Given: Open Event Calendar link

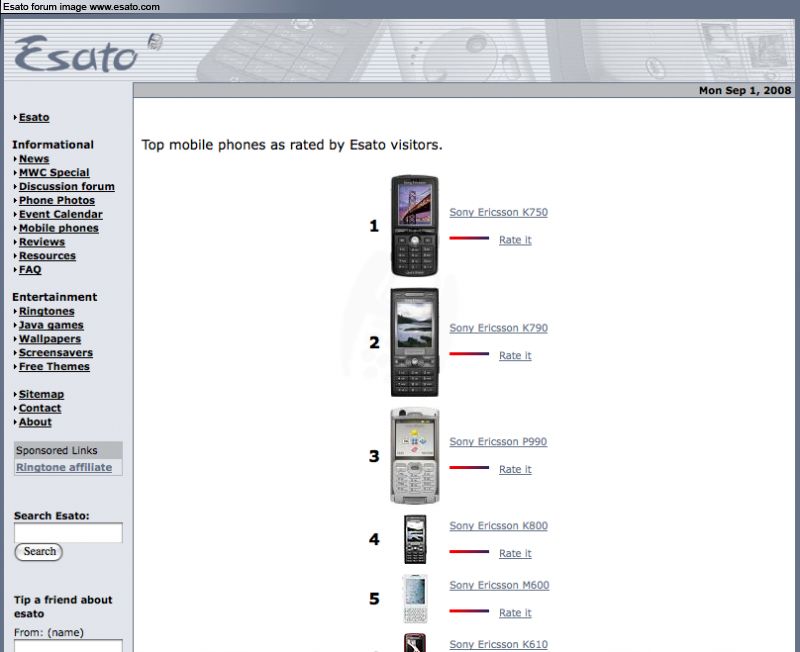Looking at the screenshot, I should [x=61, y=214].
